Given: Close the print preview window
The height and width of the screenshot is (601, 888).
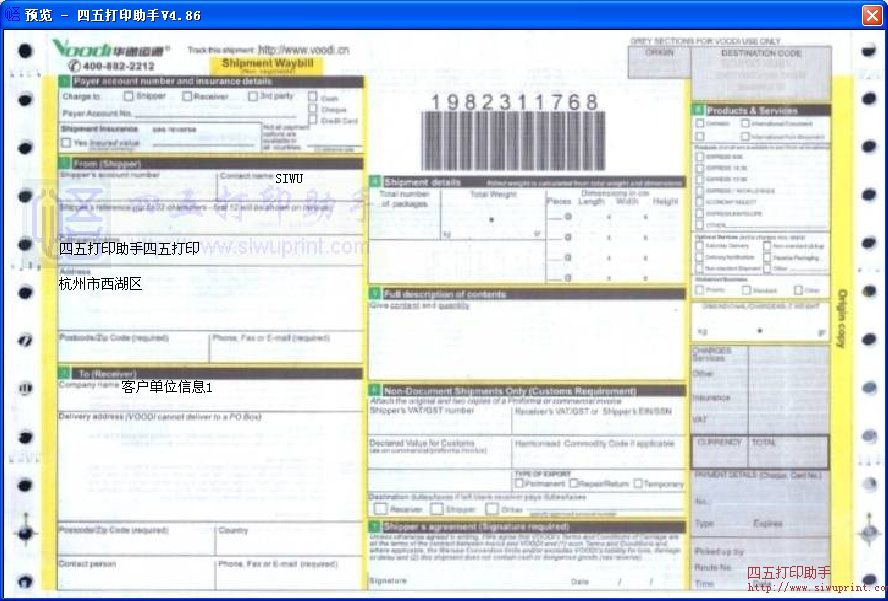Looking at the screenshot, I should point(871,15).
